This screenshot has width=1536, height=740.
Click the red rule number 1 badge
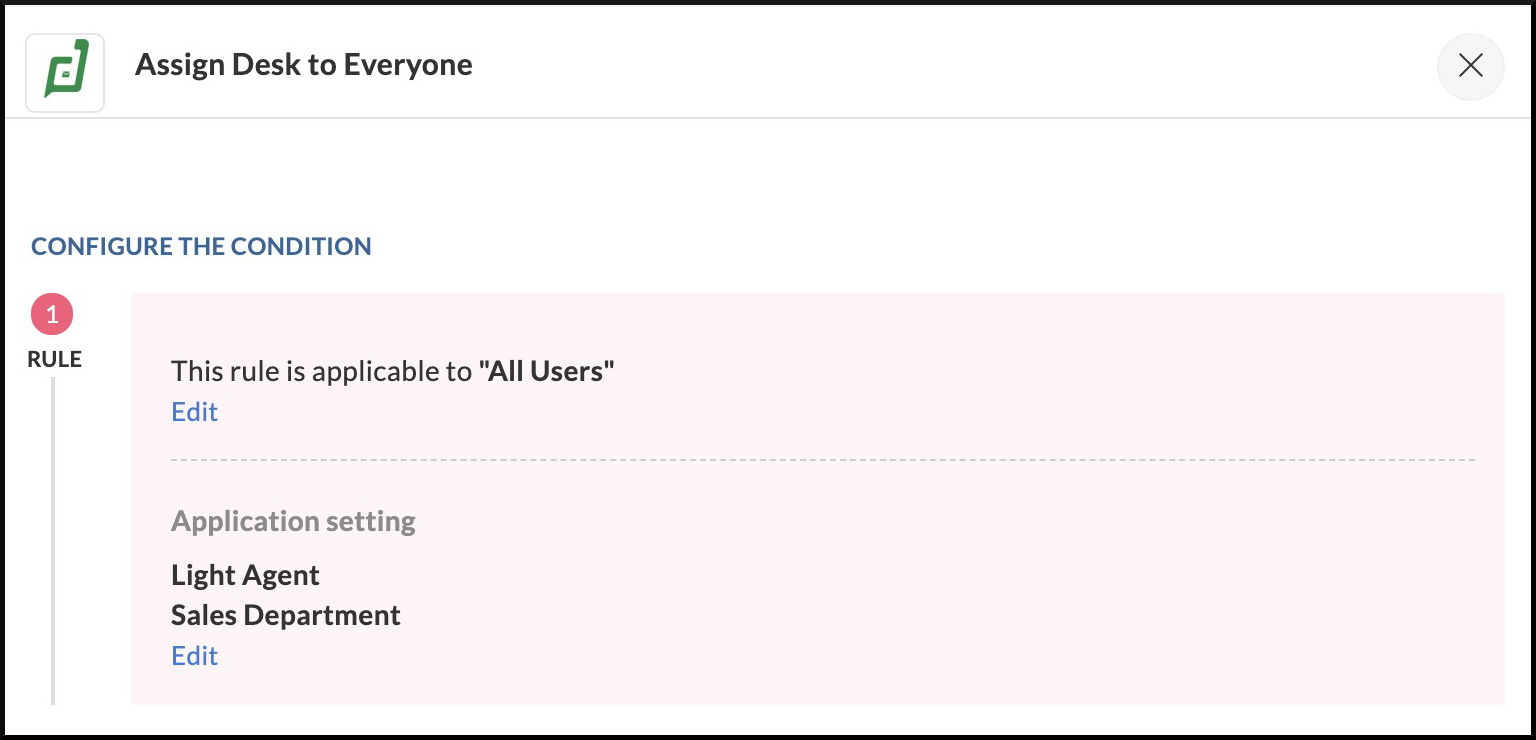pyautogui.click(x=52, y=315)
